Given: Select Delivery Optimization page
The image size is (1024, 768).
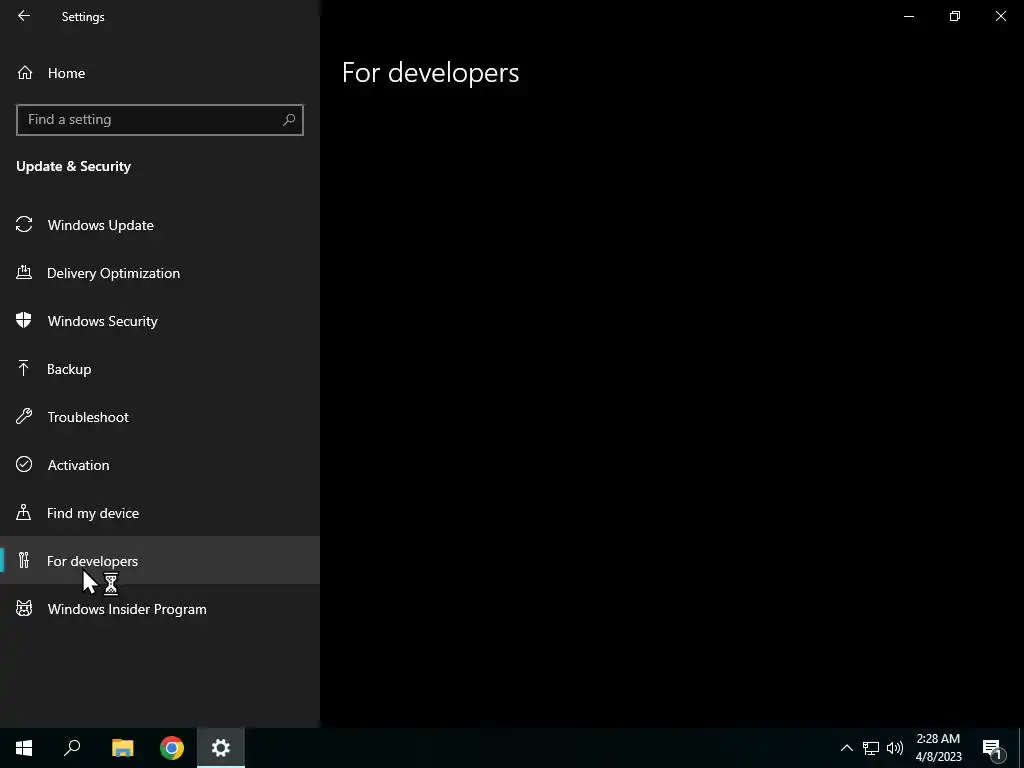Looking at the screenshot, I should (160, 273).
